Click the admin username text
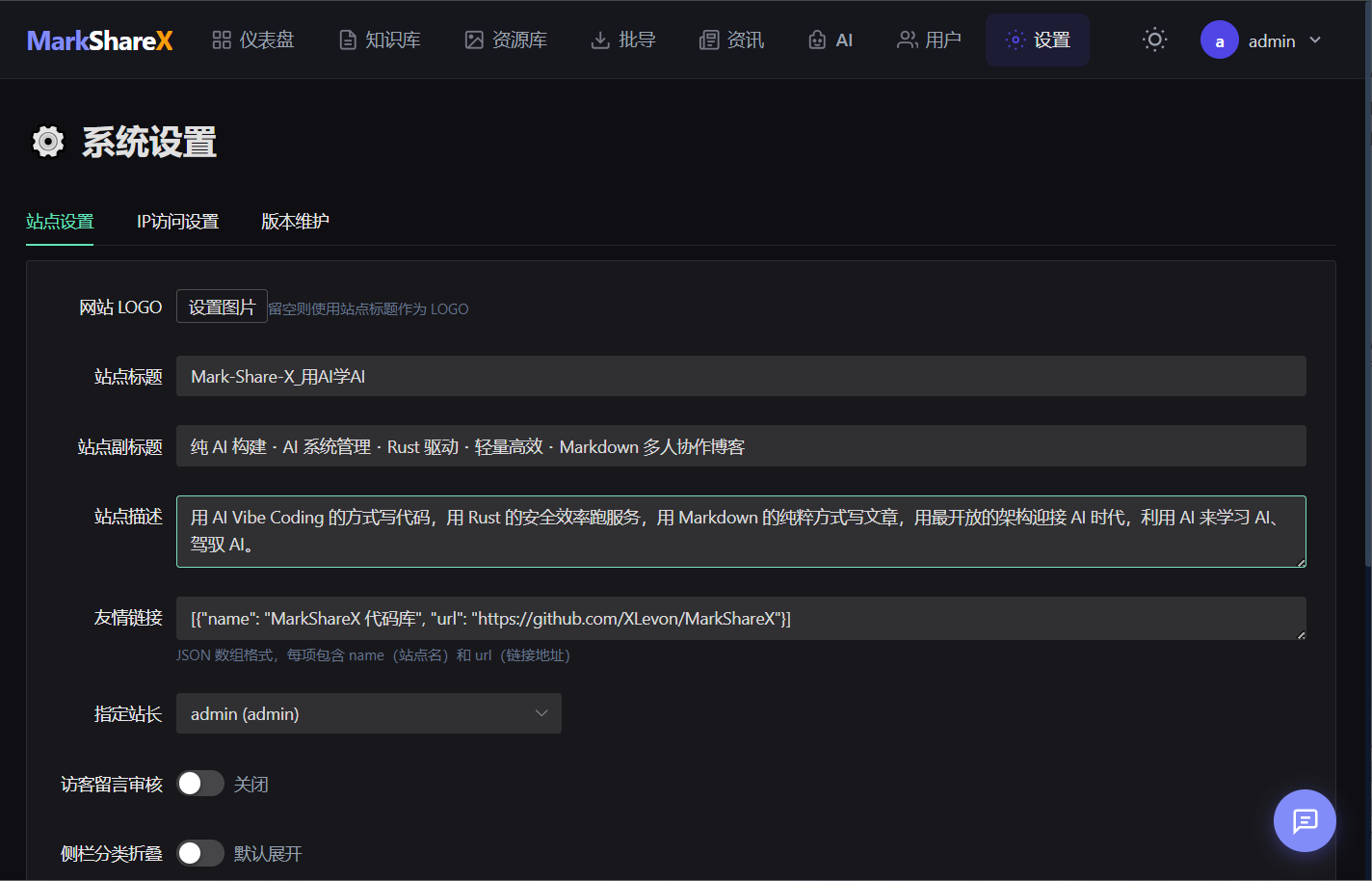 [1272, 40]
